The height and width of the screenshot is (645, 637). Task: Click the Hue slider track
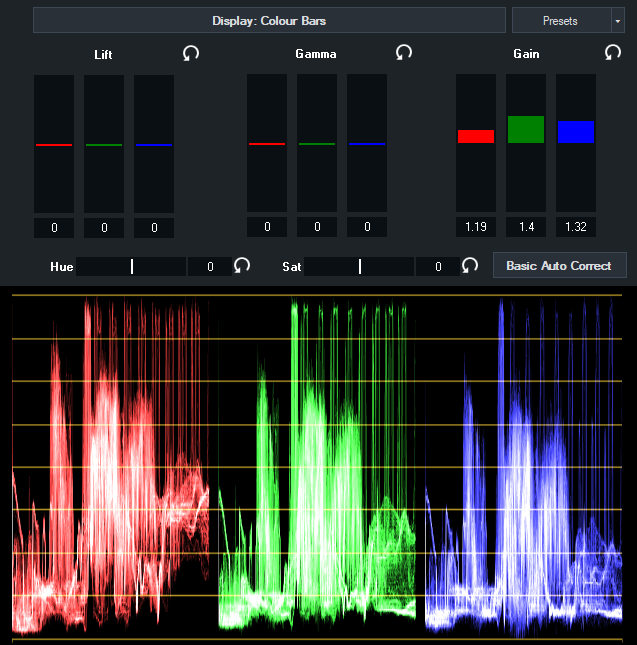(131, 267)
